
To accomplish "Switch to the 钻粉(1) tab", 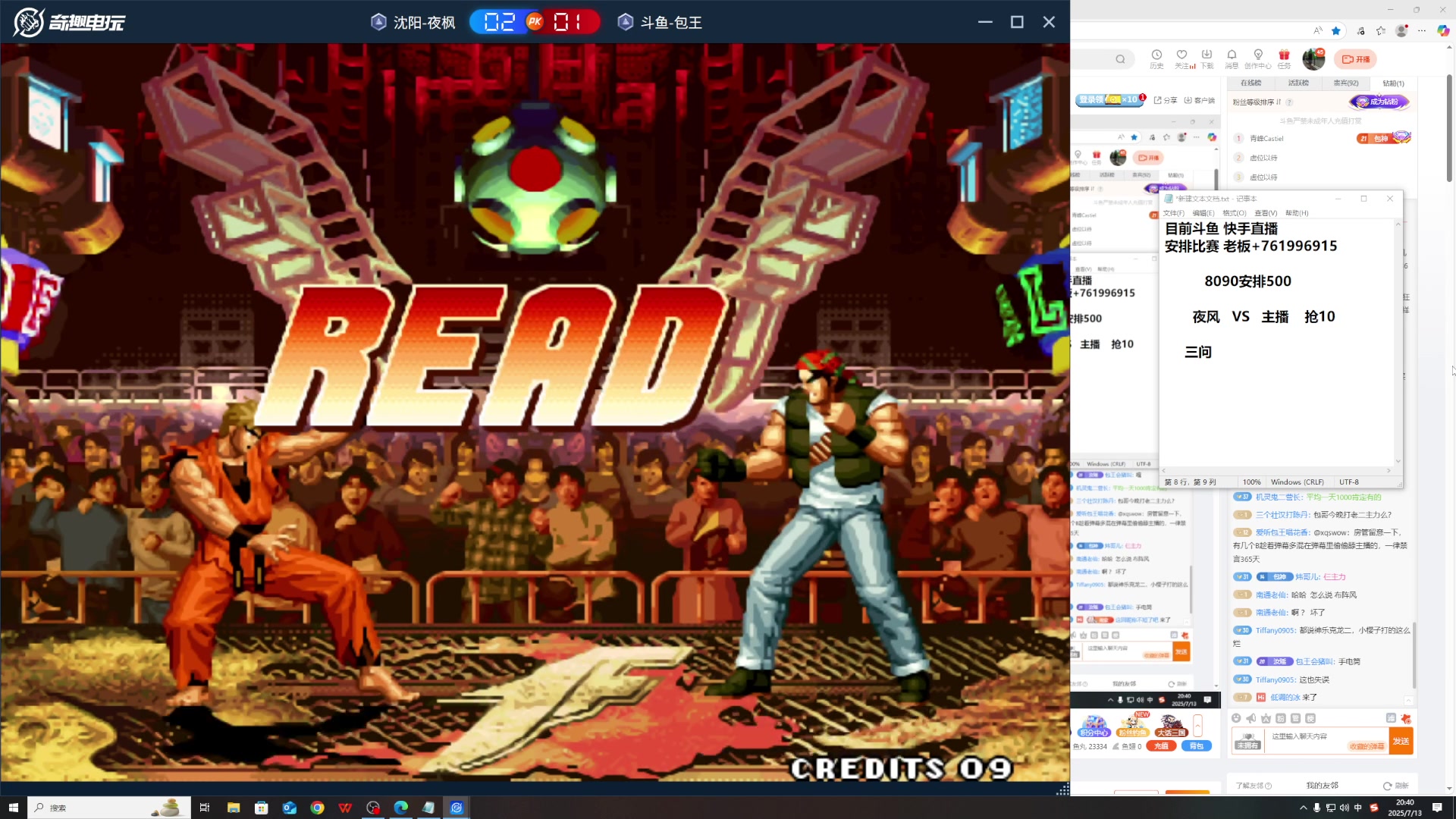I will pos(1393,83).
